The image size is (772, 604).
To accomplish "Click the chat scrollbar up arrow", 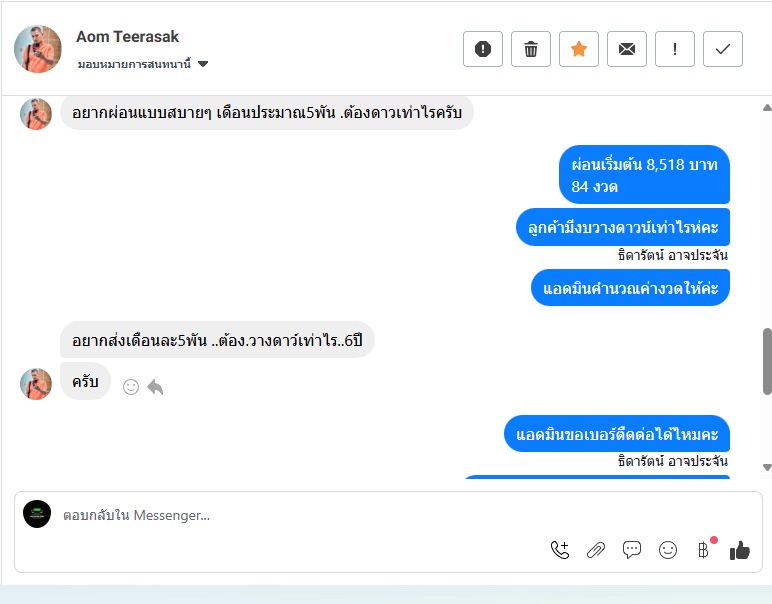I will coord(767,107).
